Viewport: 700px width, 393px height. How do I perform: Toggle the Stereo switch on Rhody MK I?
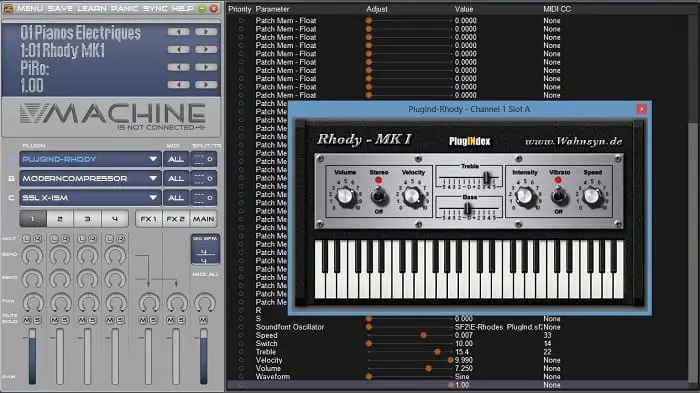coord(379,195)
